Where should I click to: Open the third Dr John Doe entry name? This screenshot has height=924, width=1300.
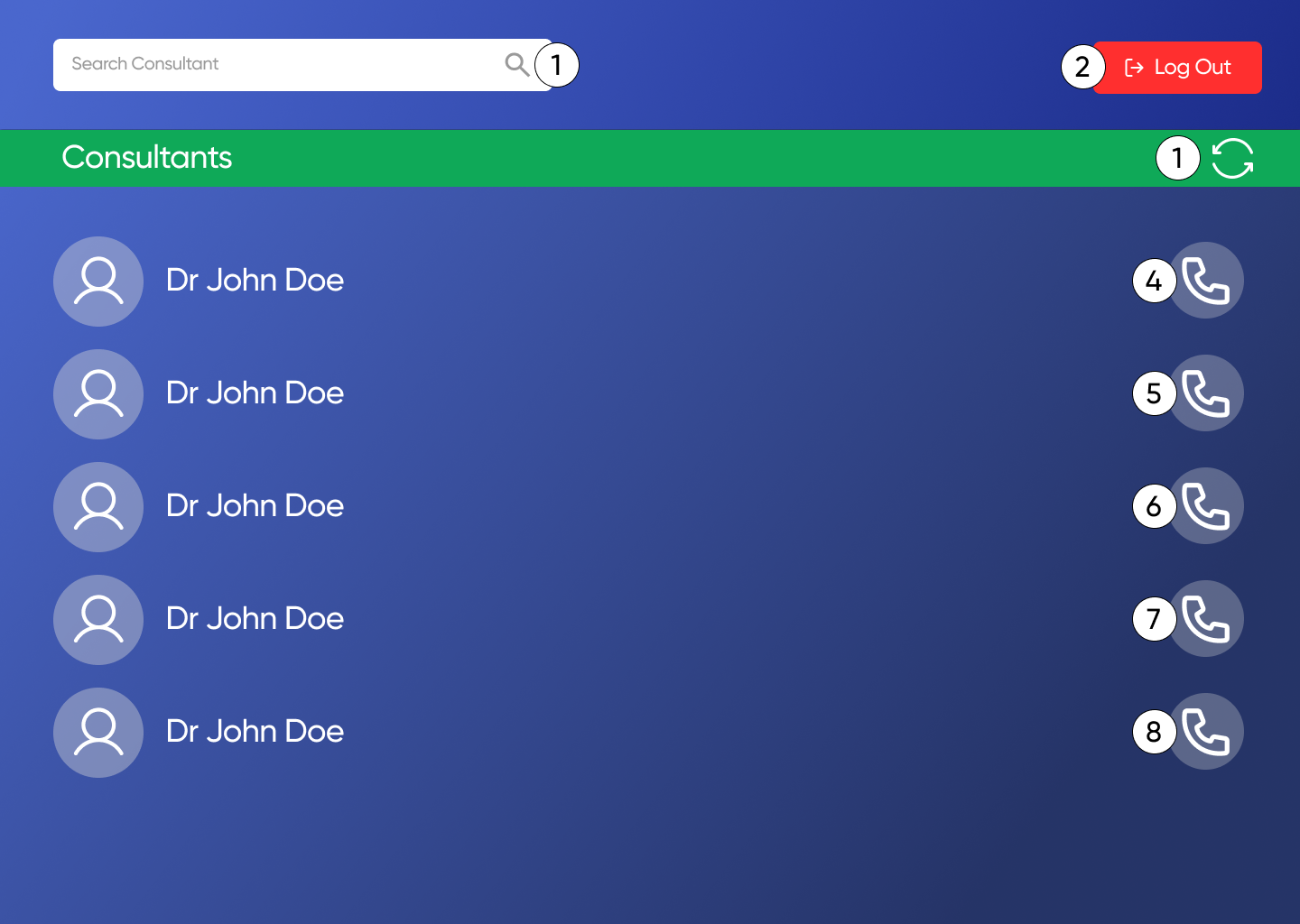[x=255, y=506]
